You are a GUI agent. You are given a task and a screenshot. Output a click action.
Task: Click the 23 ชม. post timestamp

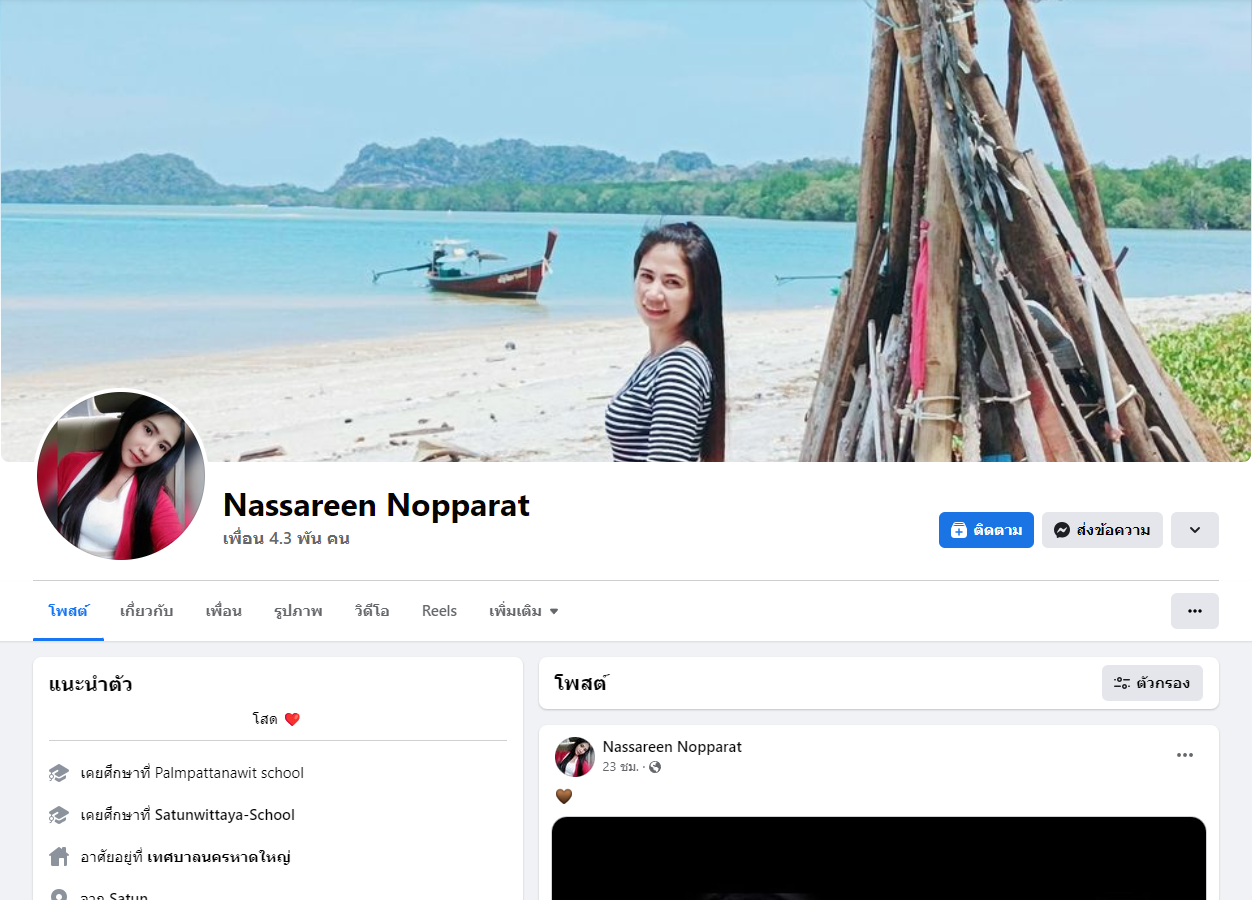620,767
